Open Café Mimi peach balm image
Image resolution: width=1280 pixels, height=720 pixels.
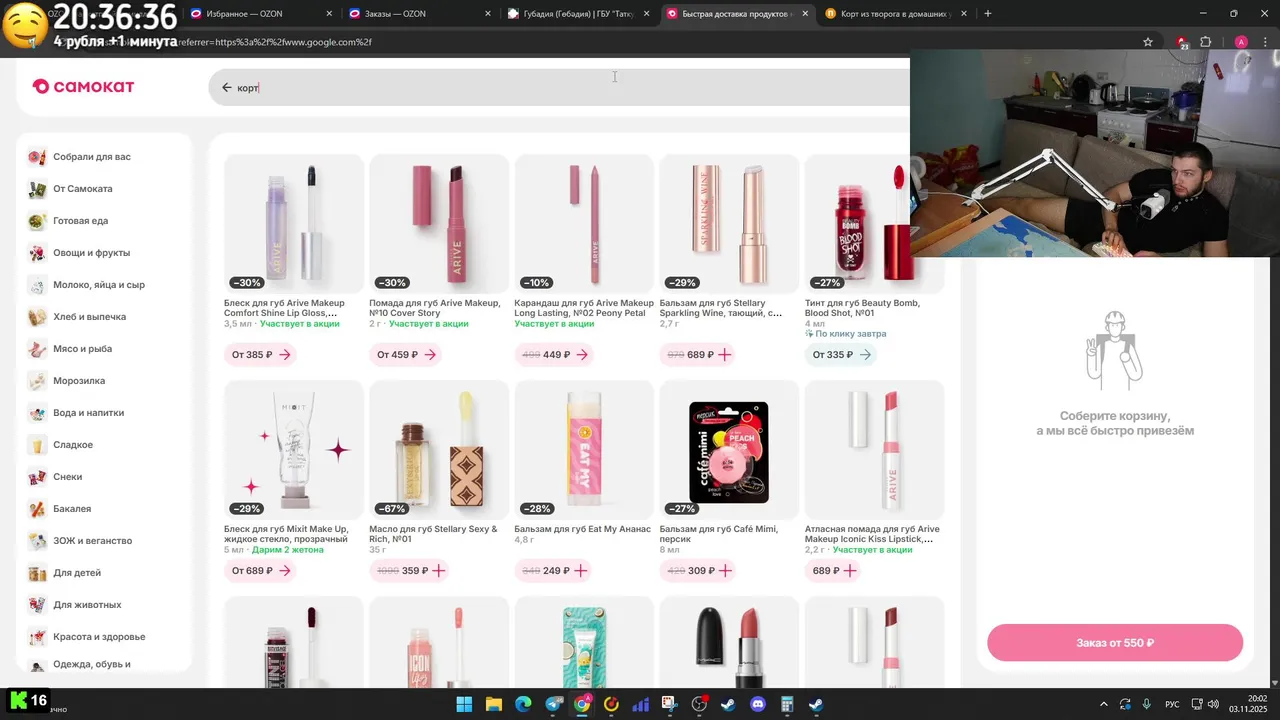pos(729,450)
